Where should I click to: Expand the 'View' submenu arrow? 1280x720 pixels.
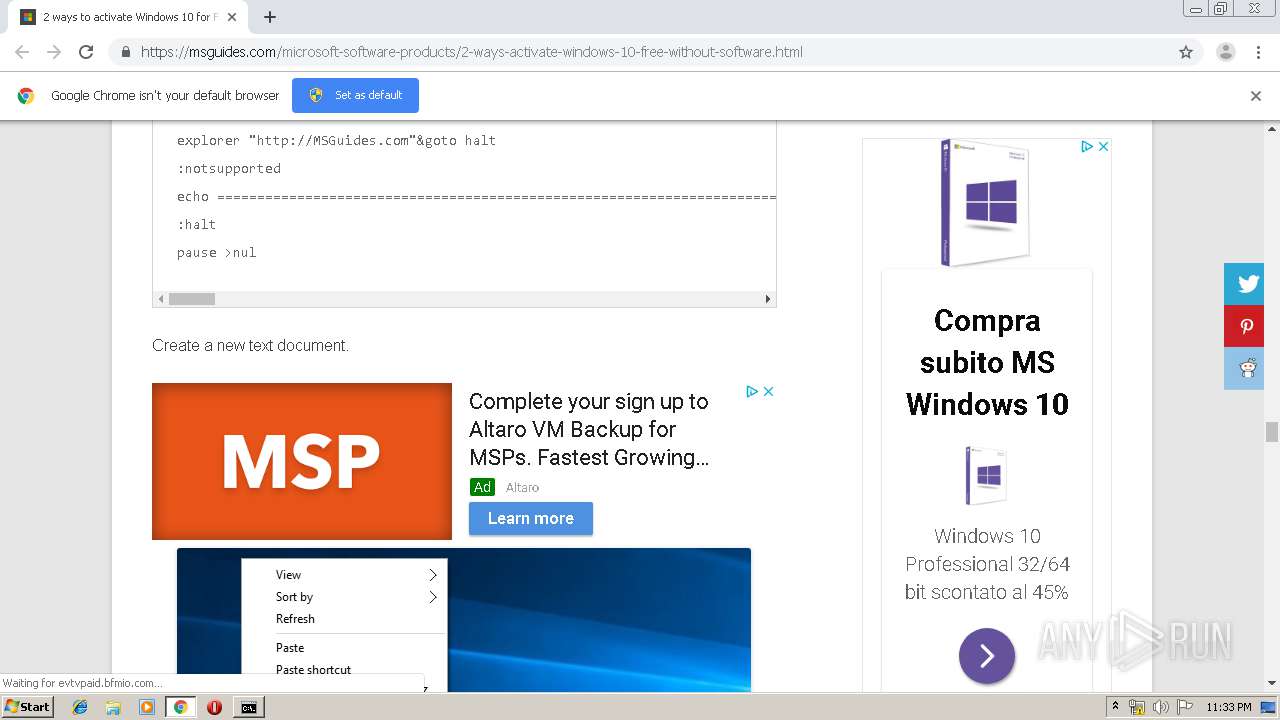433,575
